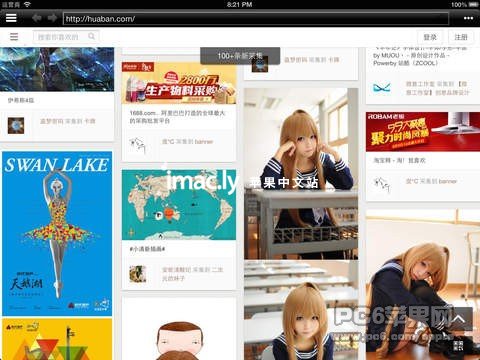Viewport: 480px width, 360px height.
Task: Go forward with the right arrow
Action: (52, 18)
